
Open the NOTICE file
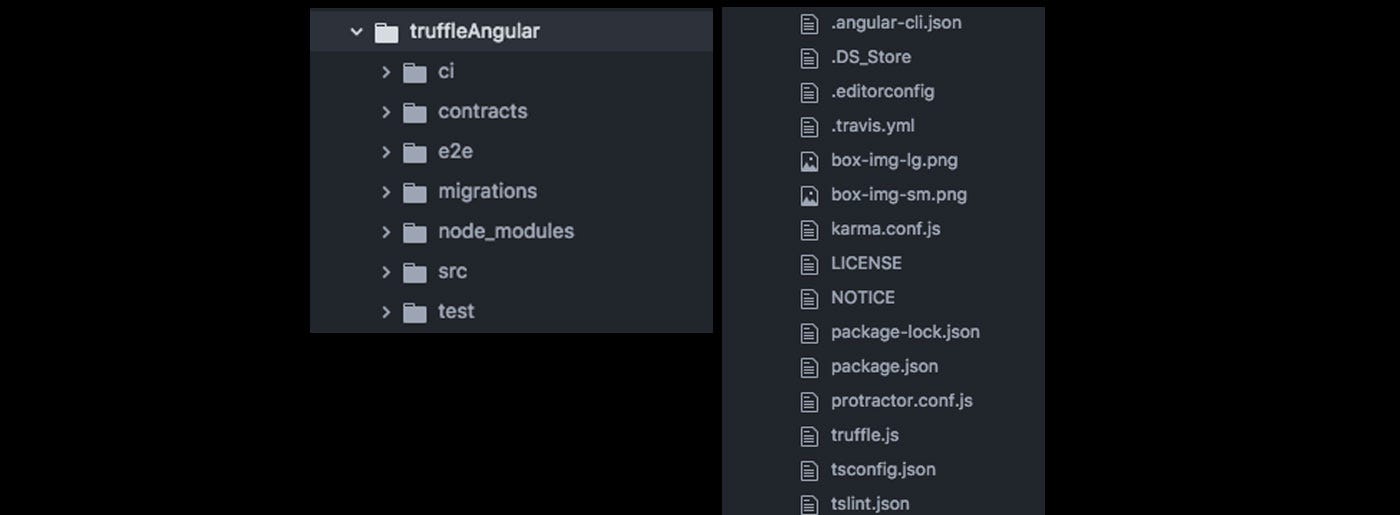[863, 298]
